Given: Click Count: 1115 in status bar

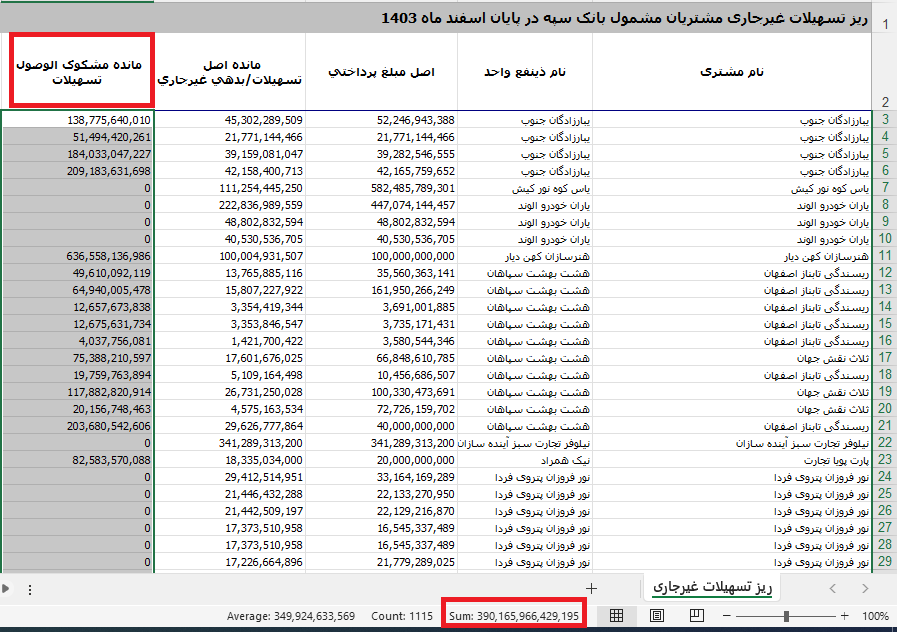Looking at the screenshot, I should tap(402, 616).
